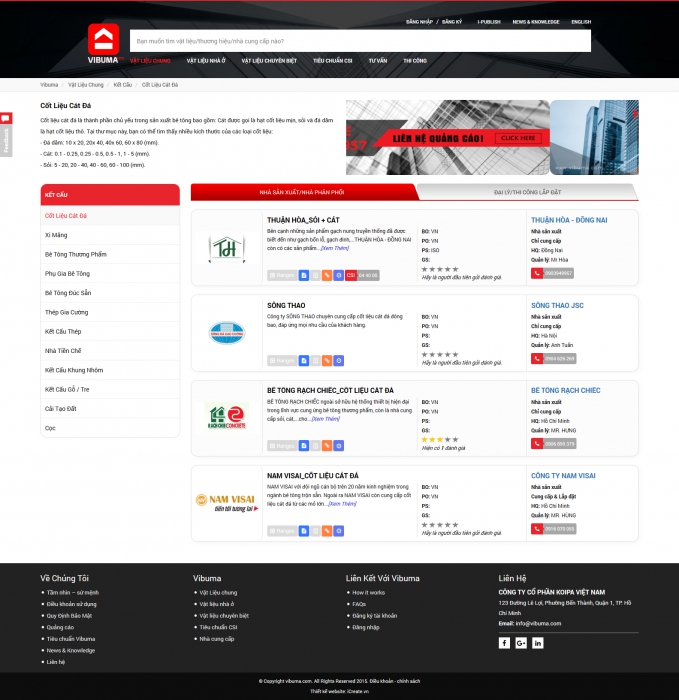The image size is (679, 700).
Task: Open blue document icon in Nam Visai card
Action: tap(304, 531)
